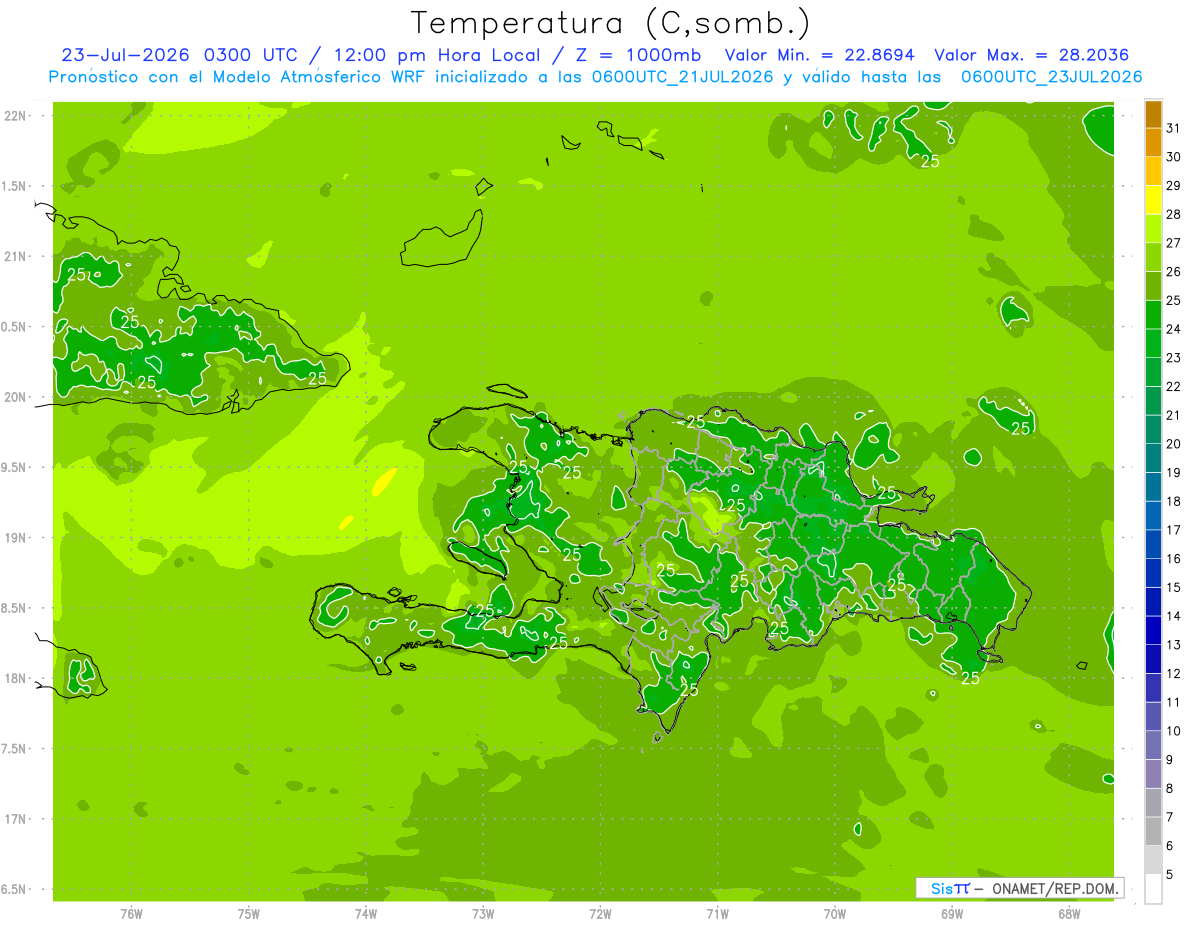Click the '23' colorbar value

point(1173,358)
